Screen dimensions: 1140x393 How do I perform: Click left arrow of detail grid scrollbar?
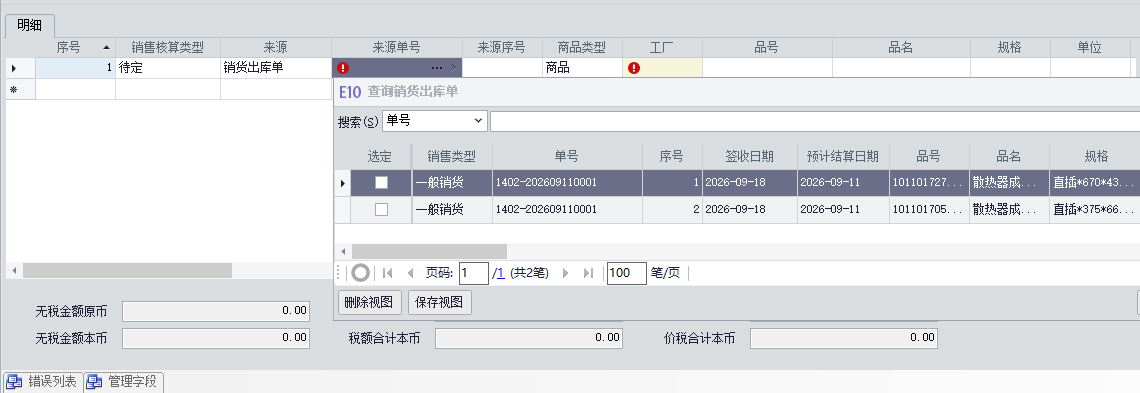pos(13,270)
